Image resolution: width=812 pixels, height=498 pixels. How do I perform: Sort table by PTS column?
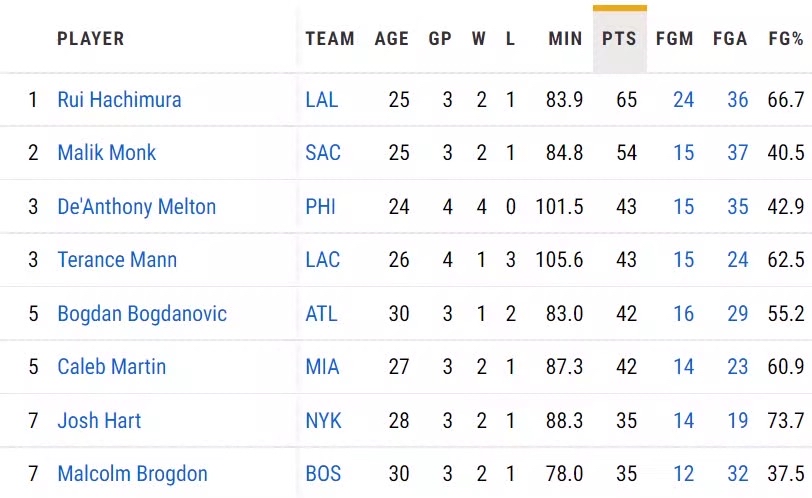(x=620, y=39)
